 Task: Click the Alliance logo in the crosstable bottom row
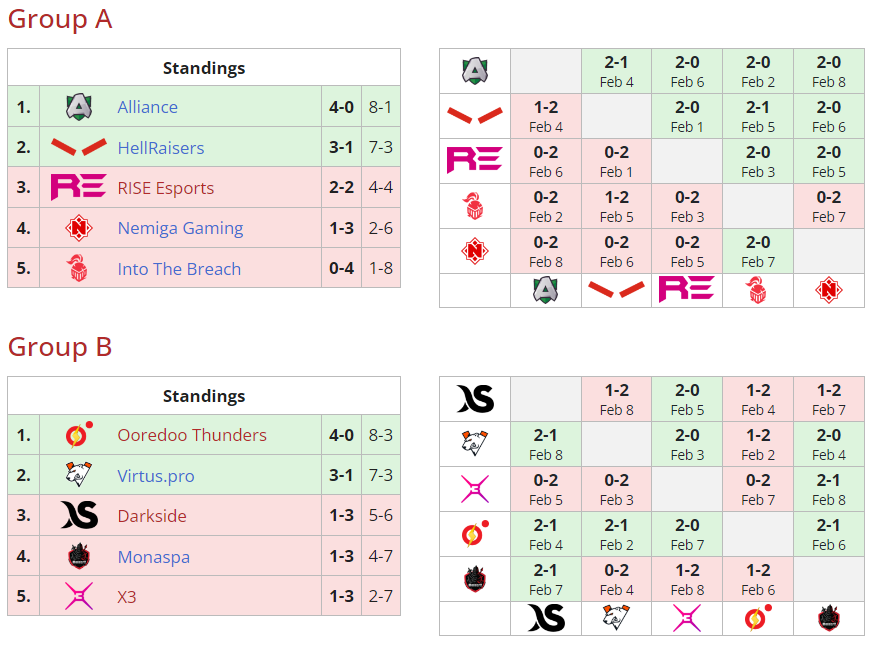(545, 290)
